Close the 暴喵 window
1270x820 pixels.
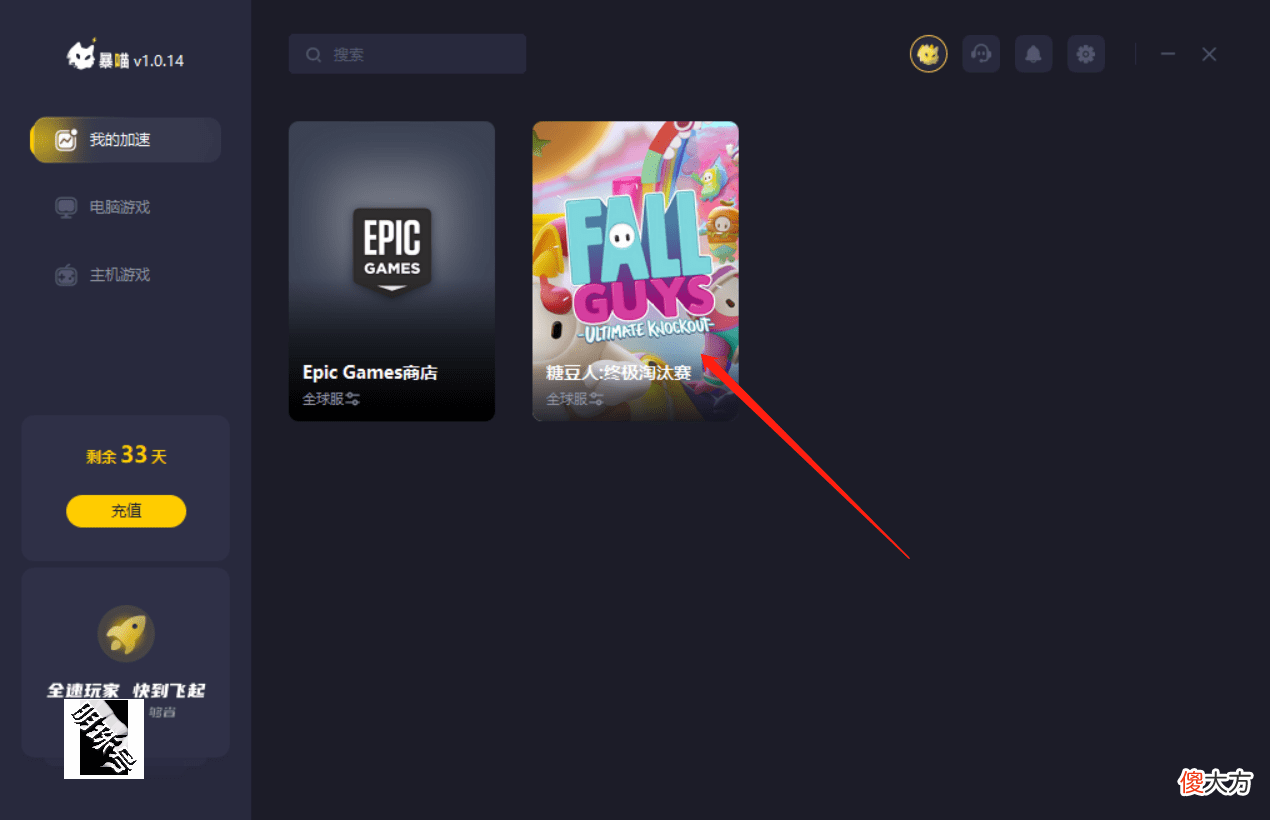coord(1209,54)
